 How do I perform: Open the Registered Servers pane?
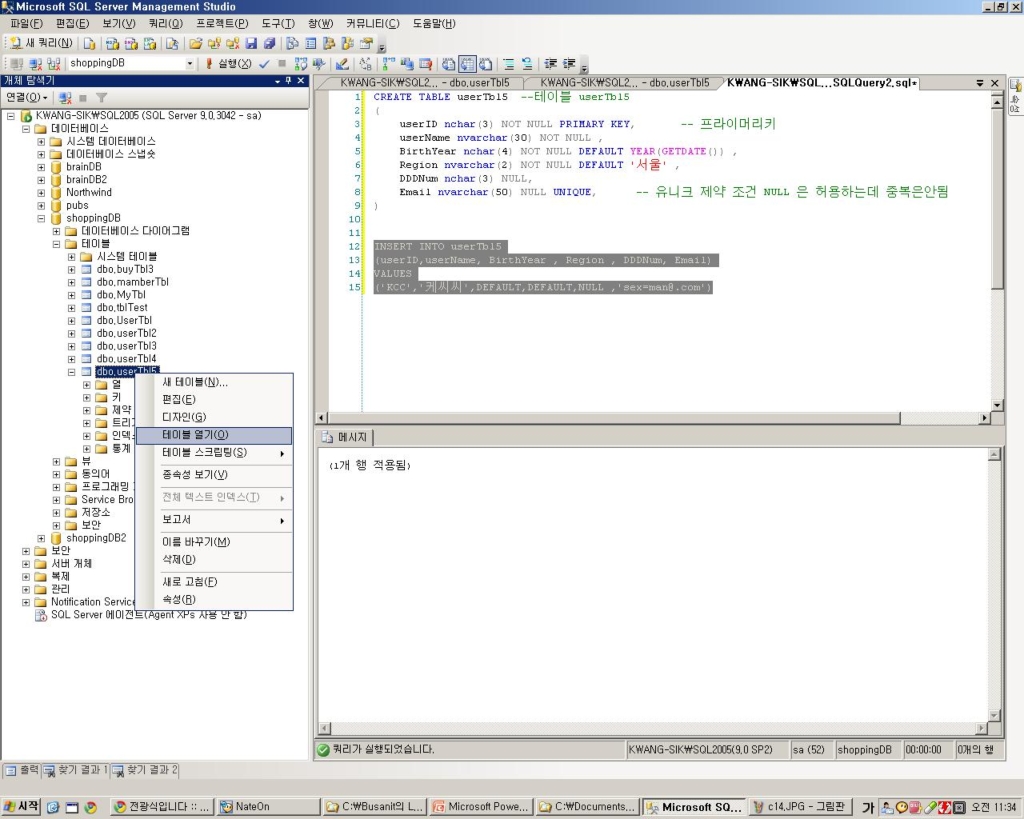[x=293, y=44]
